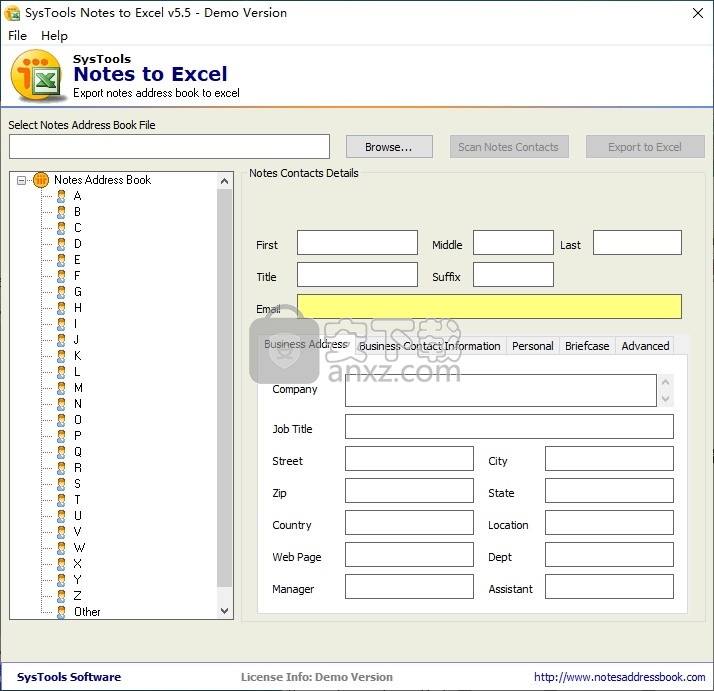
Task: Close the Notes to Excel window
Action: pos(698,13)
